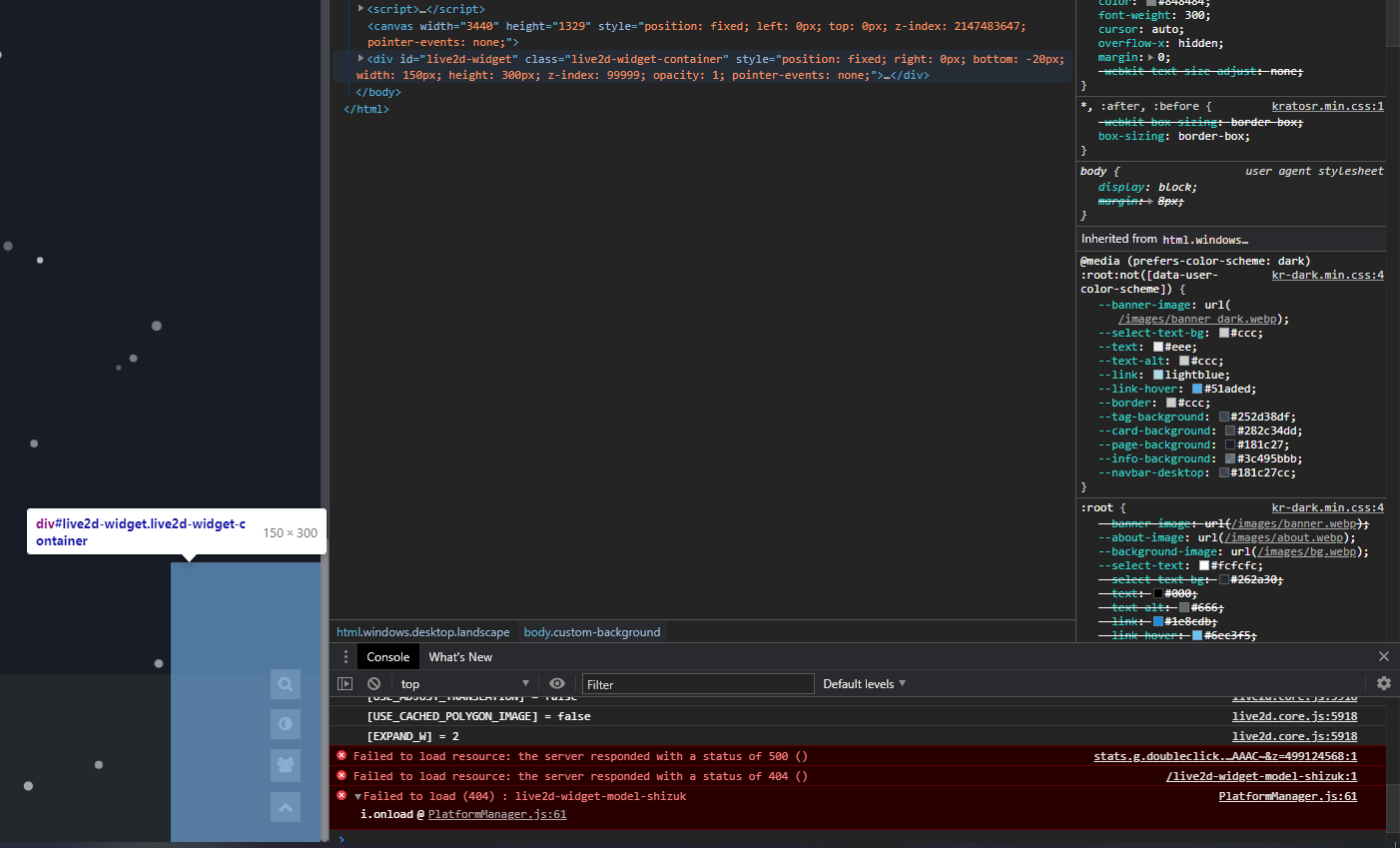
Task: Select the magnifier icon on the Live2D widget
Action: tap(286, 683)
